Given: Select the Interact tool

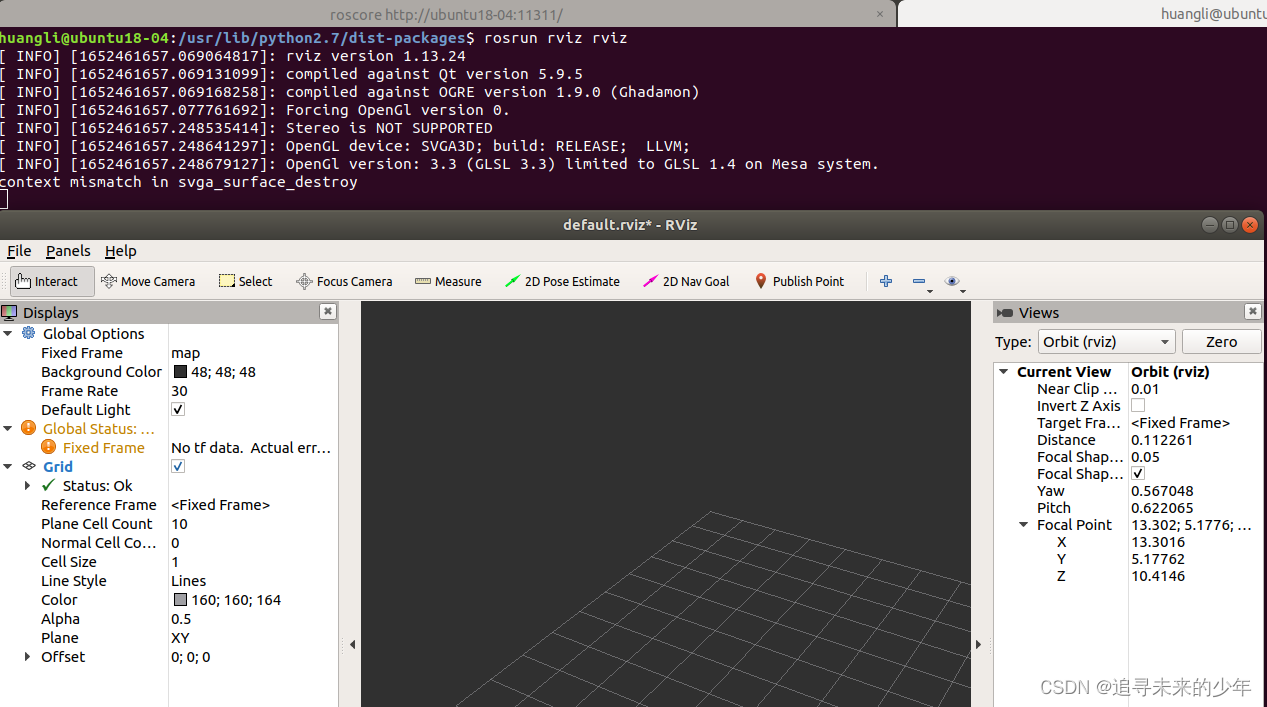Looking at the screenshot, I should (x=52, y=281).
